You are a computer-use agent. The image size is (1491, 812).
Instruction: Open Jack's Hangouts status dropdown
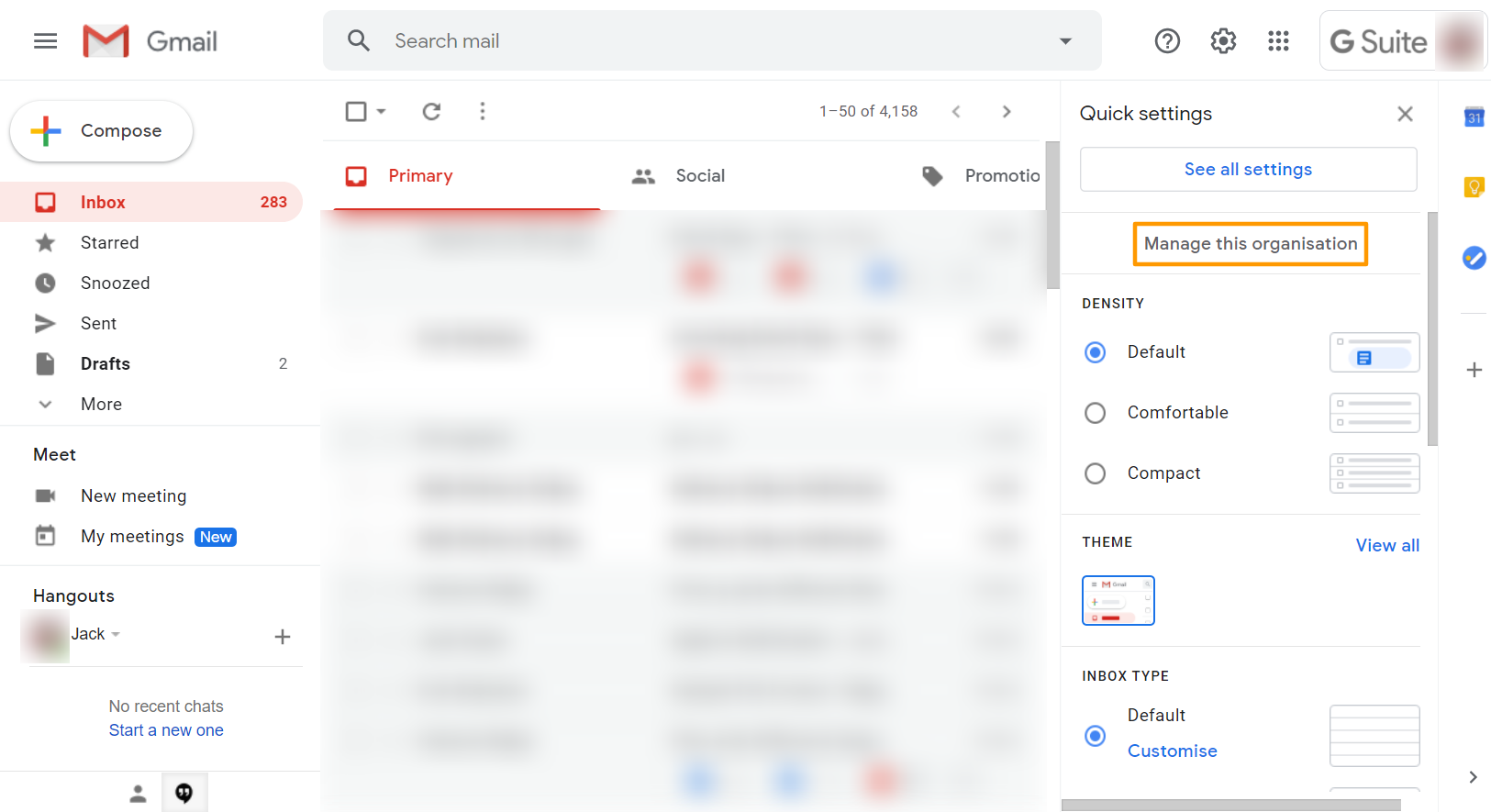116,634
